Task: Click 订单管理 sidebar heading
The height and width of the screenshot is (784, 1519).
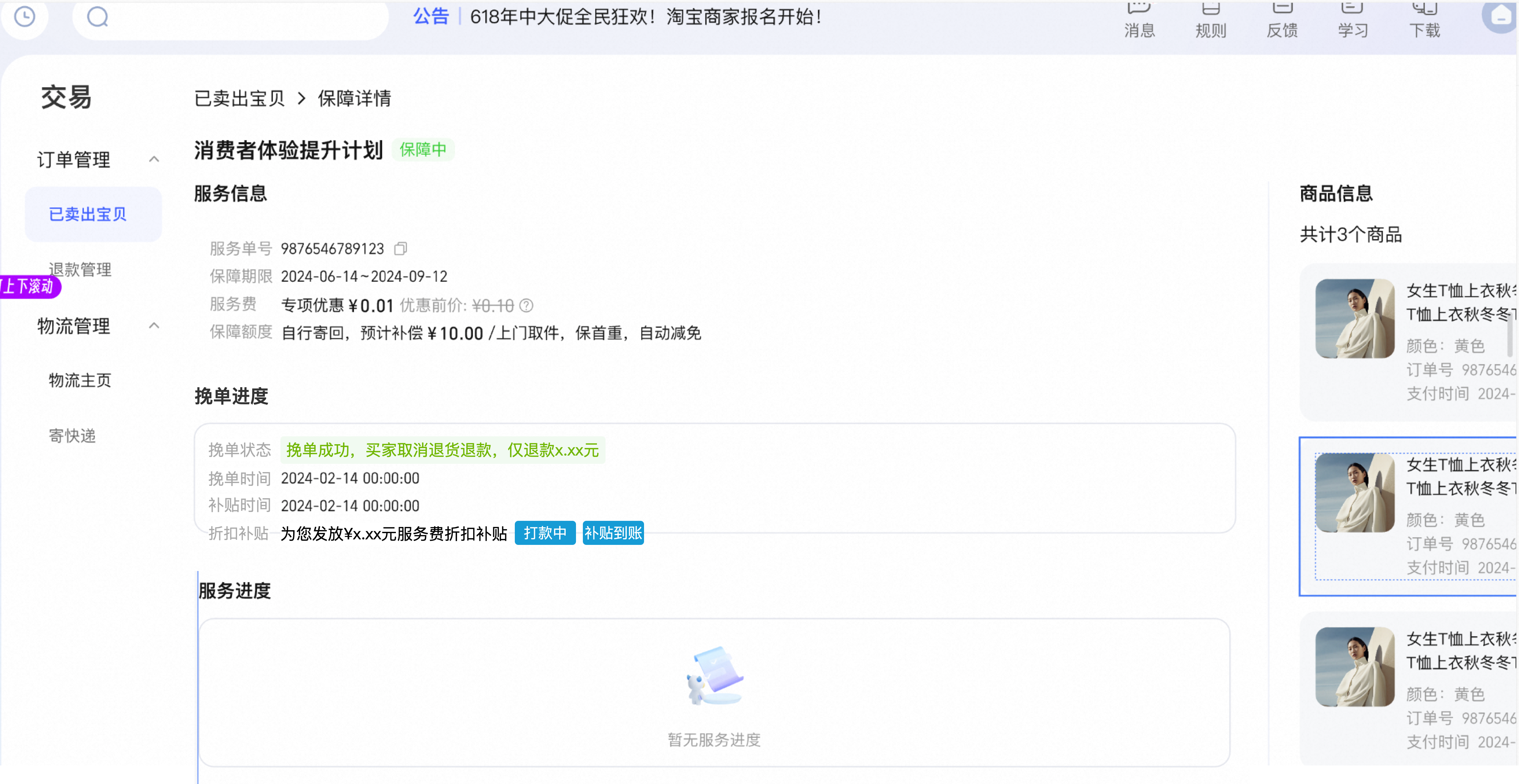Action: (x=74, y=159)
